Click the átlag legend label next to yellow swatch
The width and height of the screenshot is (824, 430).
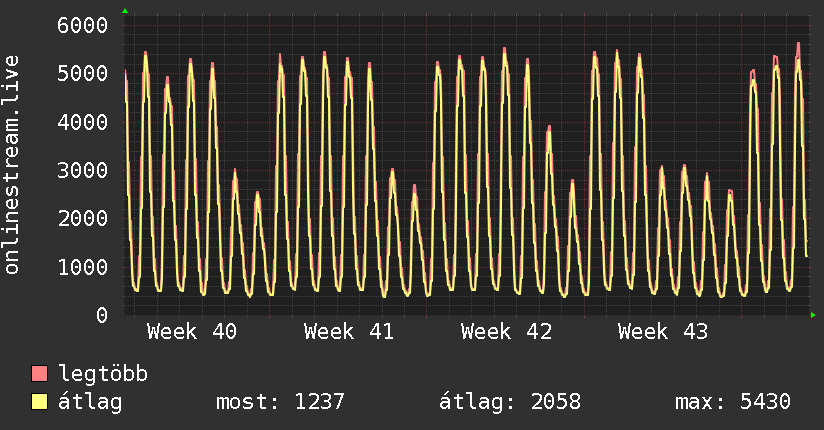click(90, 403)
